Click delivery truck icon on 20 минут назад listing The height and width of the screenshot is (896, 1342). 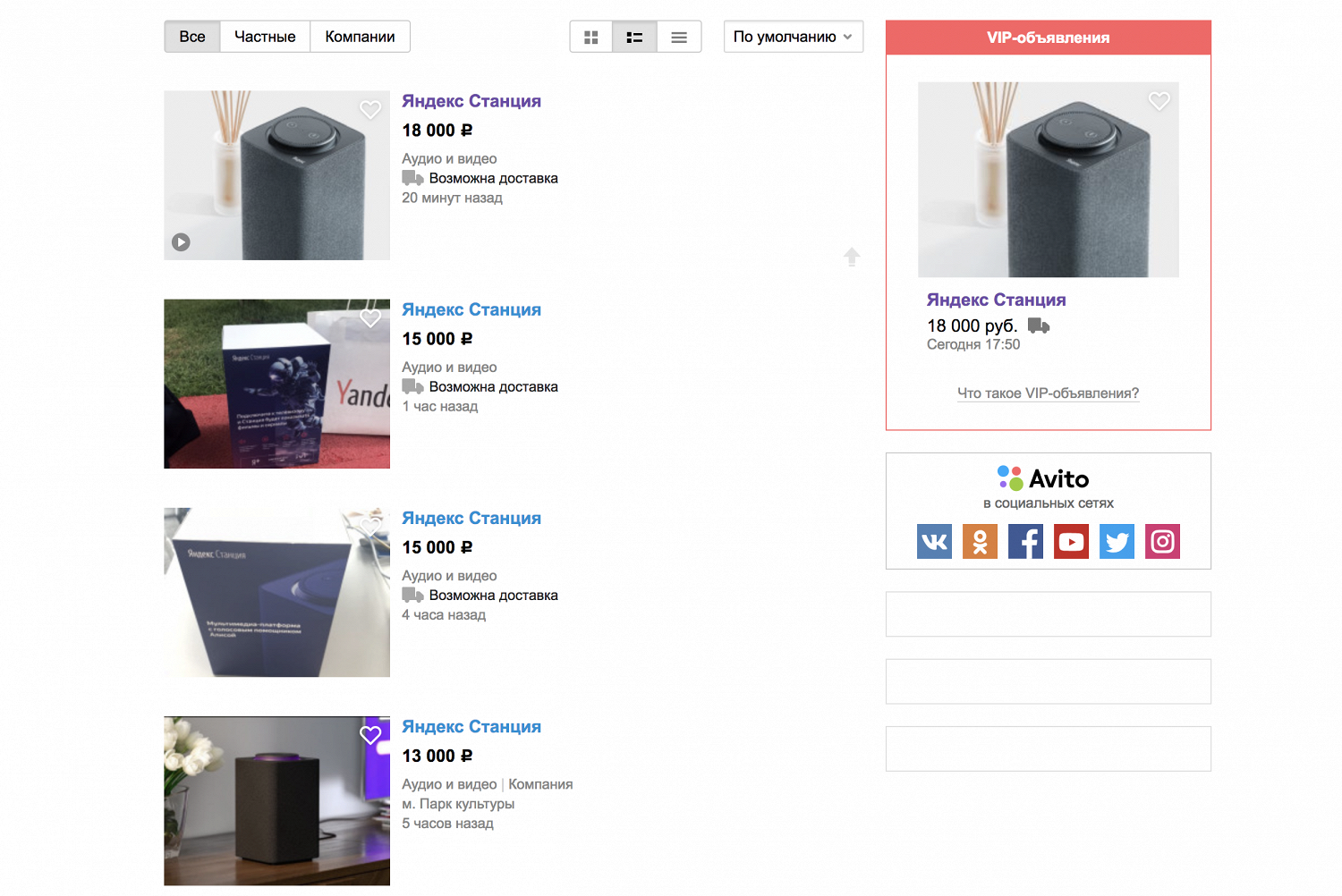coord(412,178)
